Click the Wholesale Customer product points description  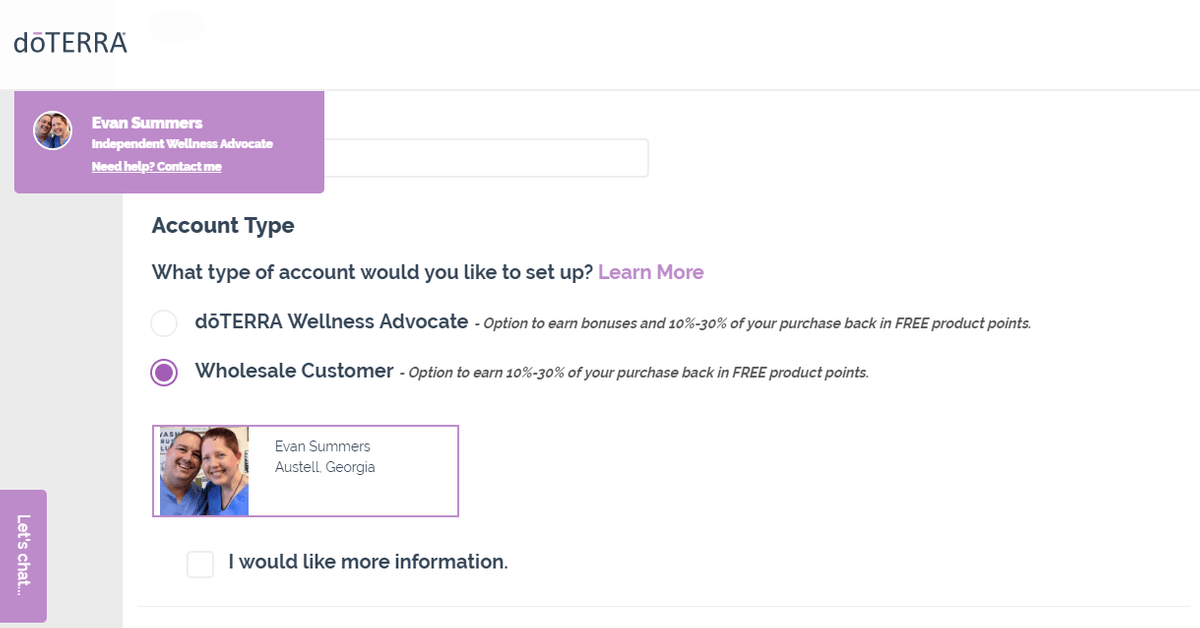634,373
